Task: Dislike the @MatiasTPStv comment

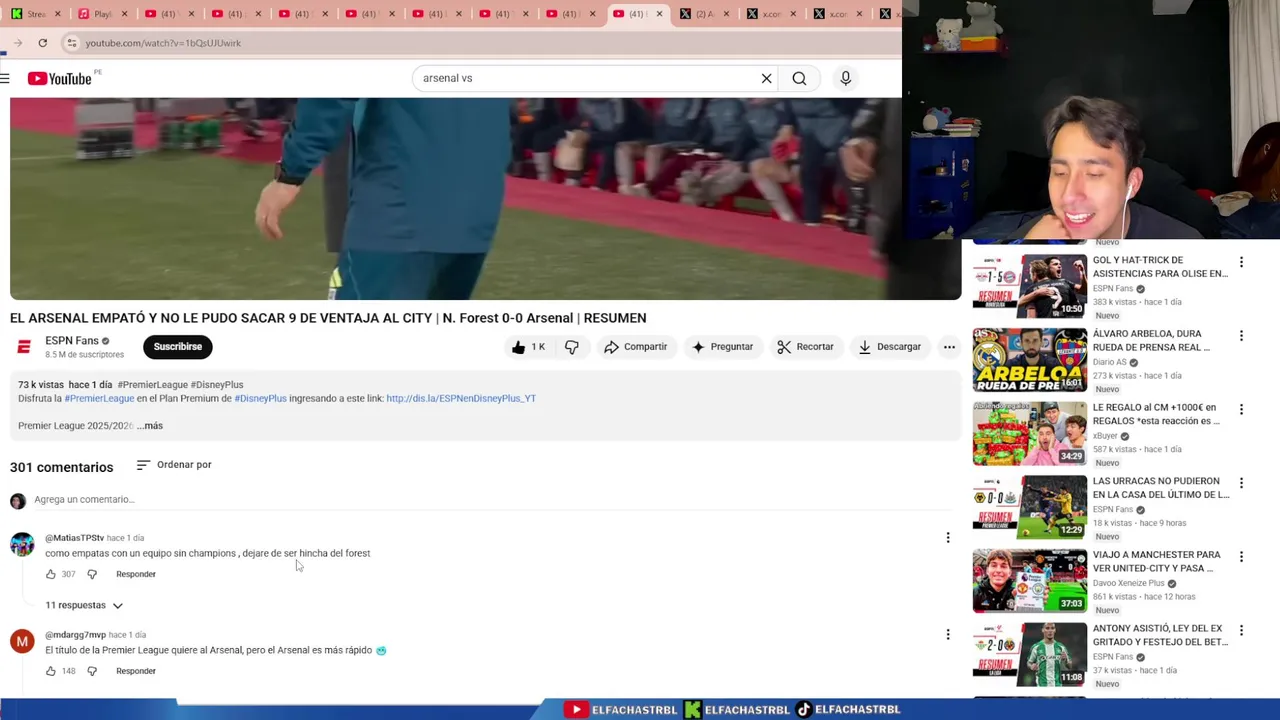Action: [92, 574]
